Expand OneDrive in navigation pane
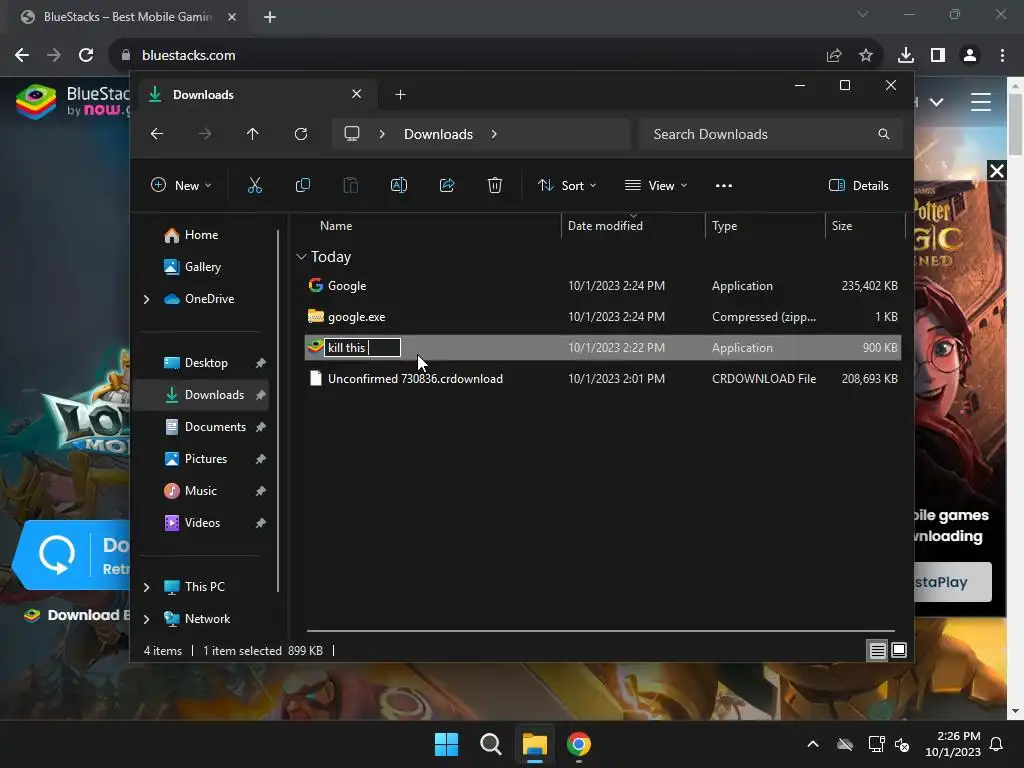Viewport: 1024px width, 768px height. [x=146, y=299]
